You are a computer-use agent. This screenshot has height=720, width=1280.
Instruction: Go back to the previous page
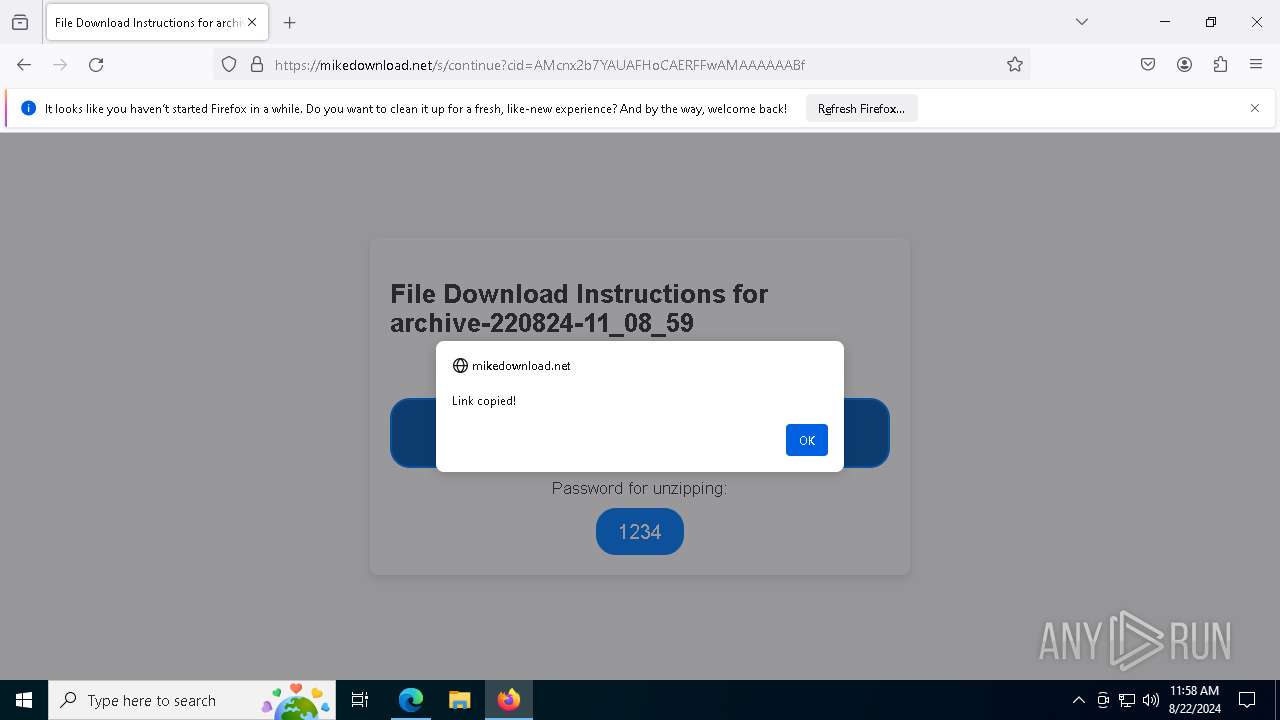tap(24, 65)
